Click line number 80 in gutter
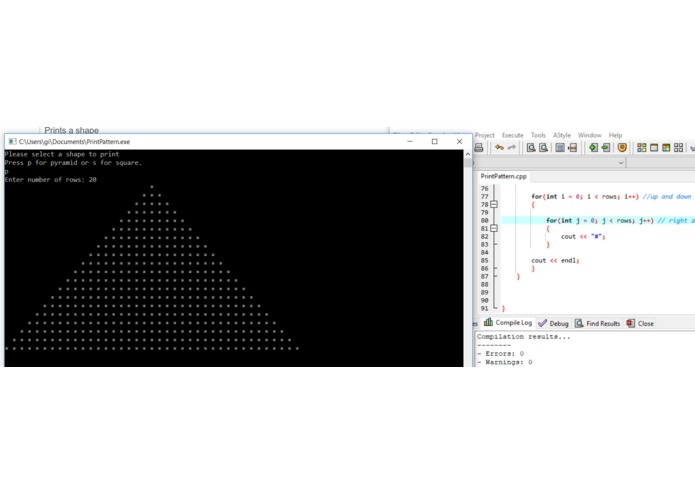The width and height of the screenshot is (695, 494). coord(484,221)
